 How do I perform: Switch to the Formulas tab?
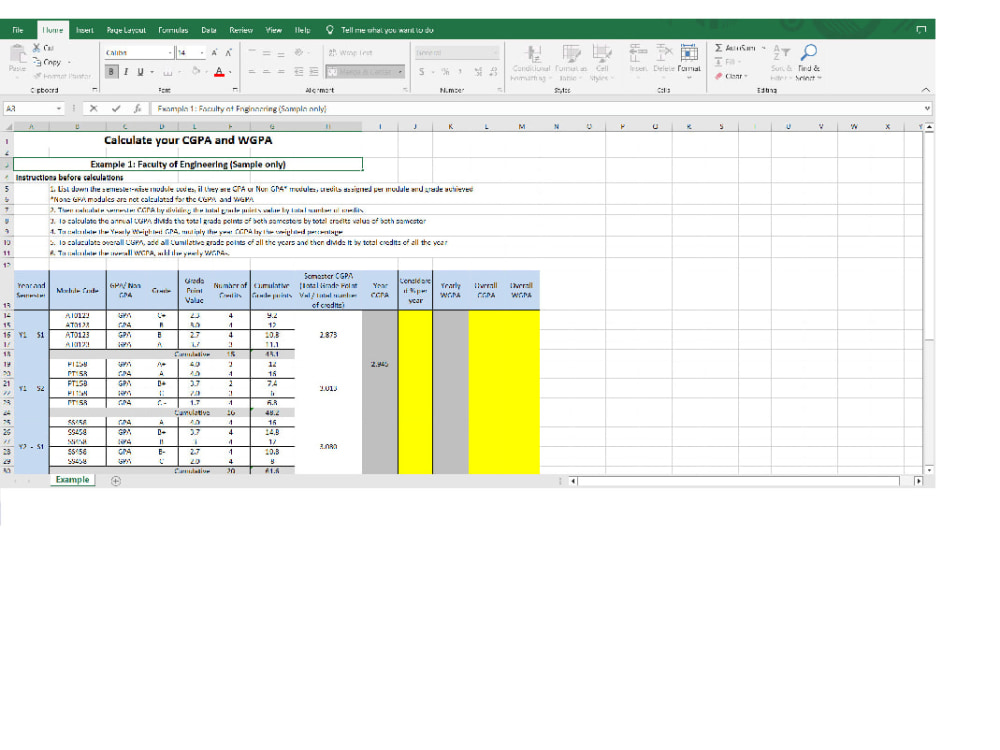pos(173,30)
